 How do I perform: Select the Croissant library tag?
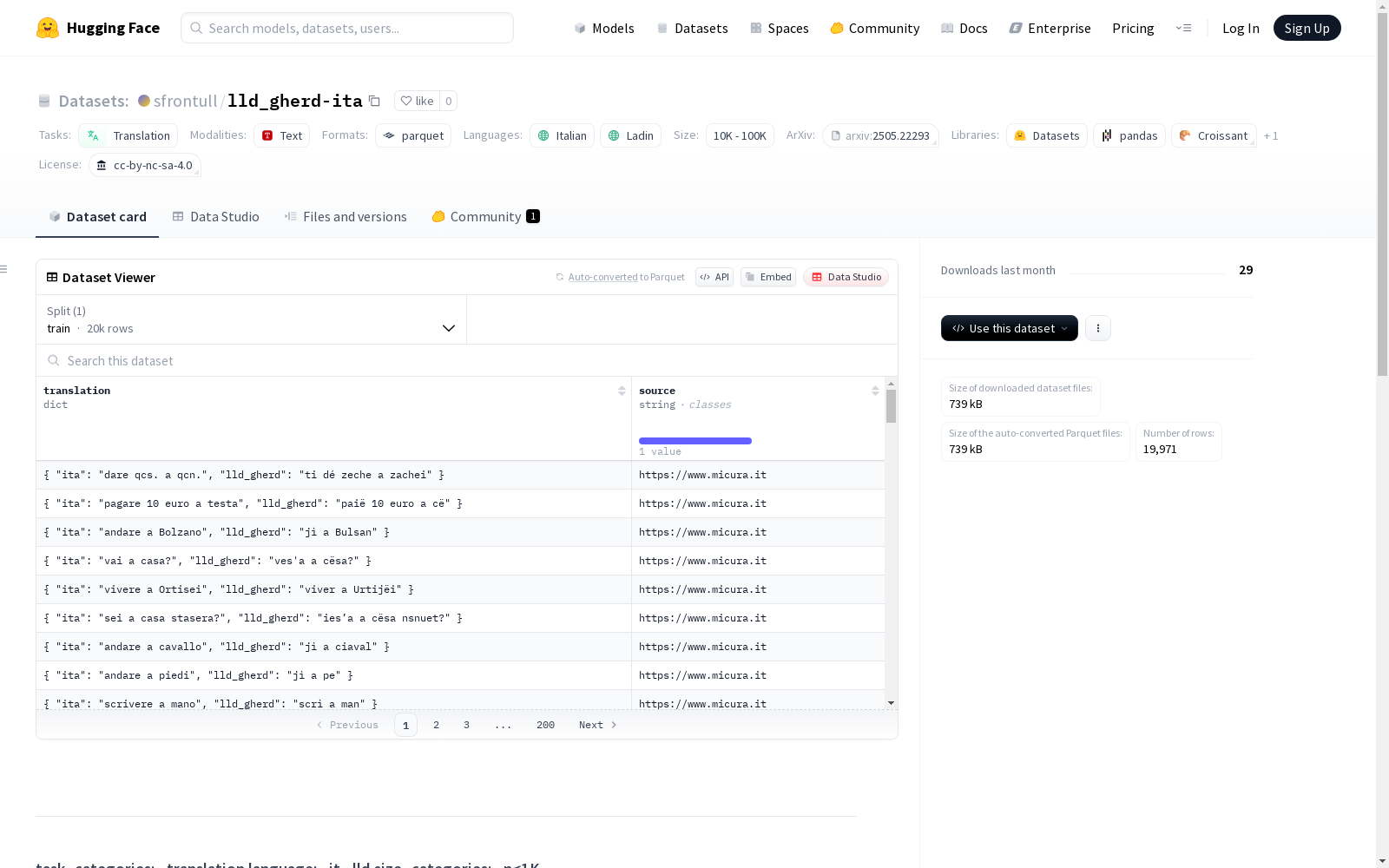(x=1214, y=135)
